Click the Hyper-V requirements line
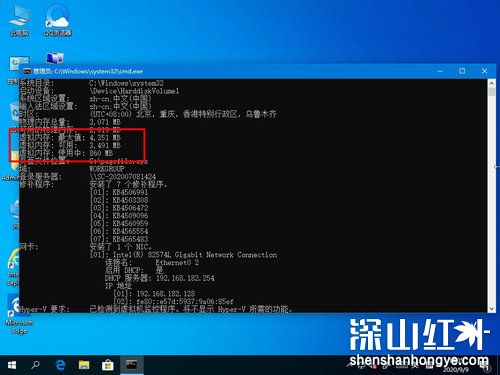This screenshot has width=500, height=375. (x=156, y=309)
